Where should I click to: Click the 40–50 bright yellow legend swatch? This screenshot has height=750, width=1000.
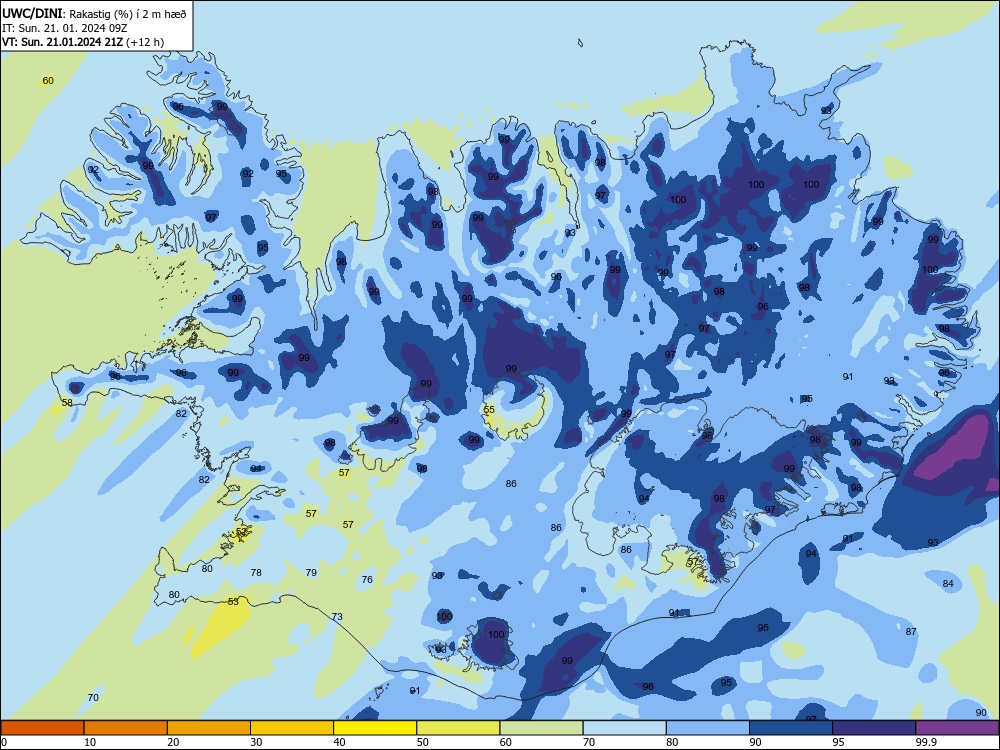375,728
